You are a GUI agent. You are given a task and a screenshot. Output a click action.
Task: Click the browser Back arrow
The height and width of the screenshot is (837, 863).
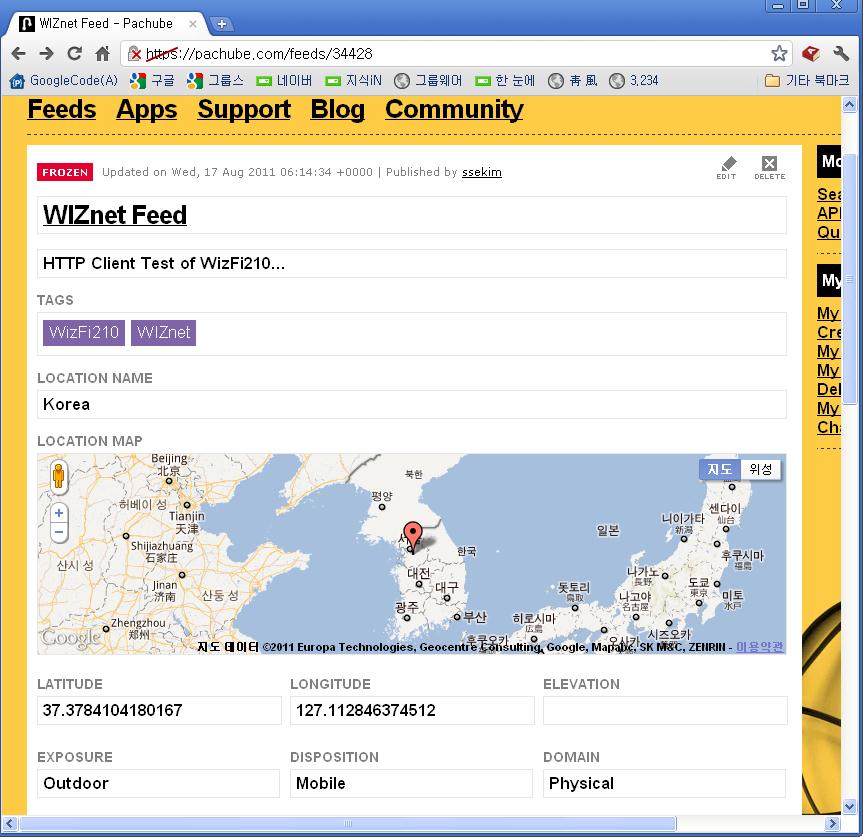tap(18, 53)
